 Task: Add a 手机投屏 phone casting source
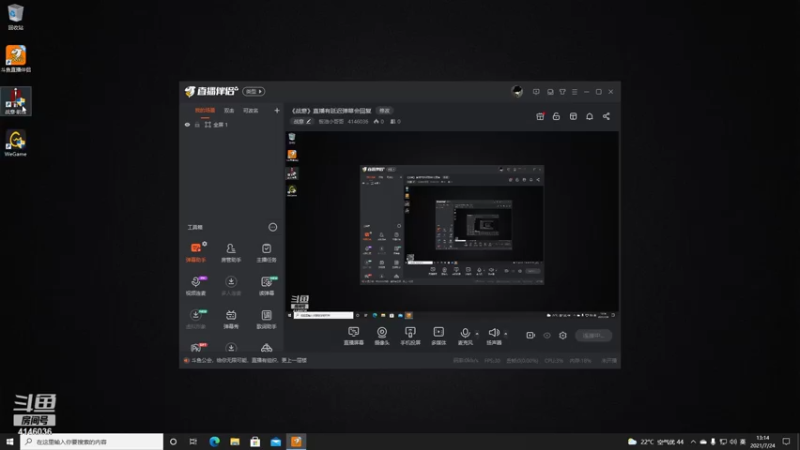pyautogui.click(x=410, y=336)
